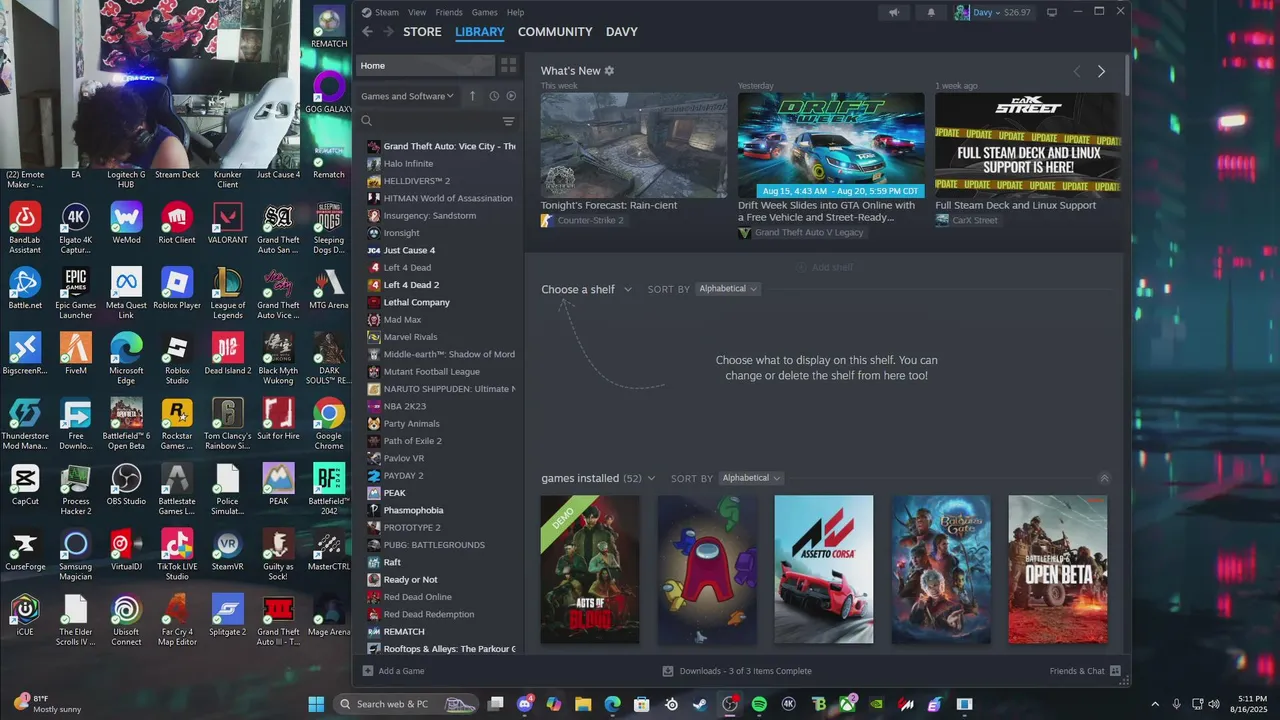Screen dimensions: 1280x720
Task: Open Alphabetical sort for games installed
Action: [x=751, y=478]
